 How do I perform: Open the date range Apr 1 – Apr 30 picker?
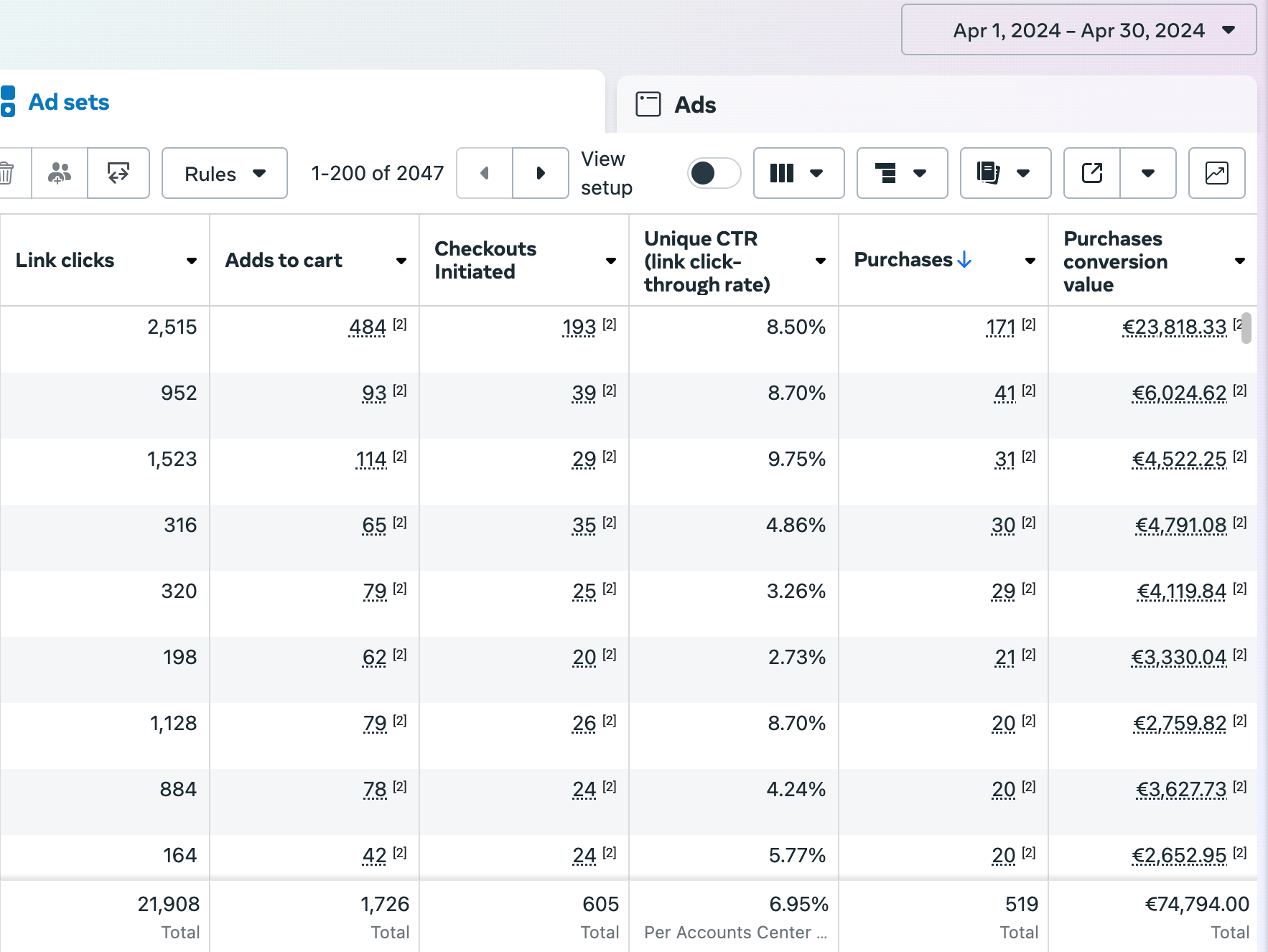point(1078,30)
